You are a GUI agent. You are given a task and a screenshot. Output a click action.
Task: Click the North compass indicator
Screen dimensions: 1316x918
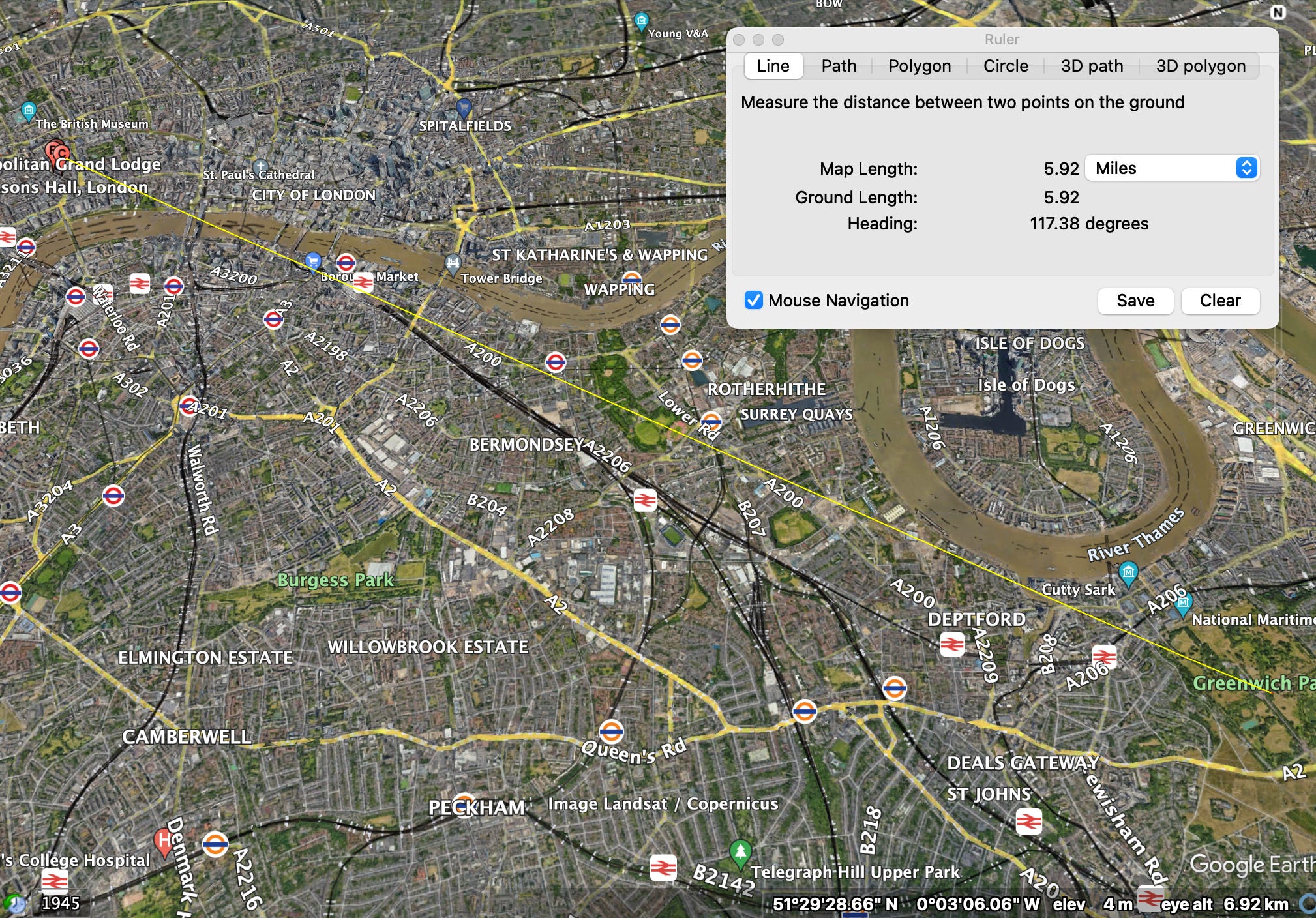pos(1278,12)
